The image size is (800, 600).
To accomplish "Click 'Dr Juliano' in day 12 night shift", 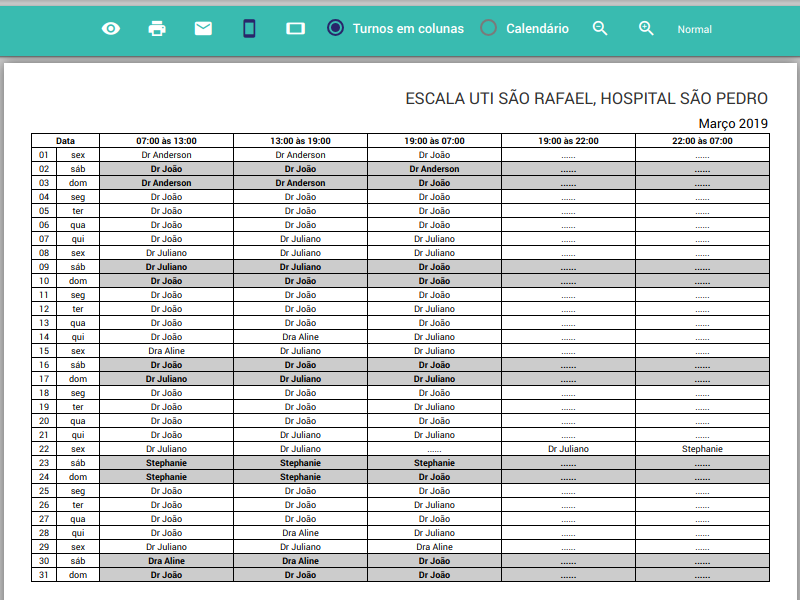I will [434, 309].
